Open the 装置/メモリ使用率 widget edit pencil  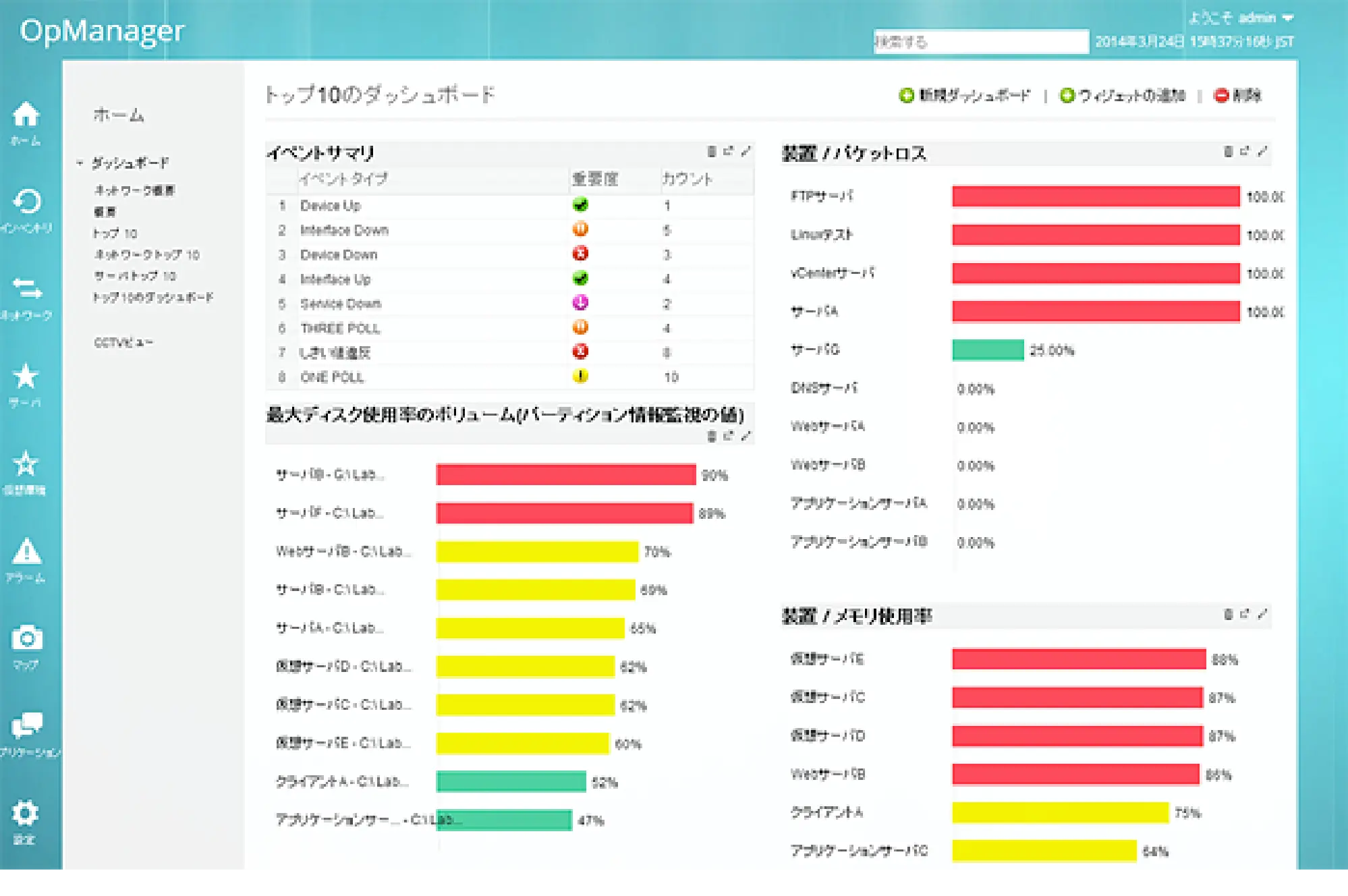click(x=1262, y=615)
